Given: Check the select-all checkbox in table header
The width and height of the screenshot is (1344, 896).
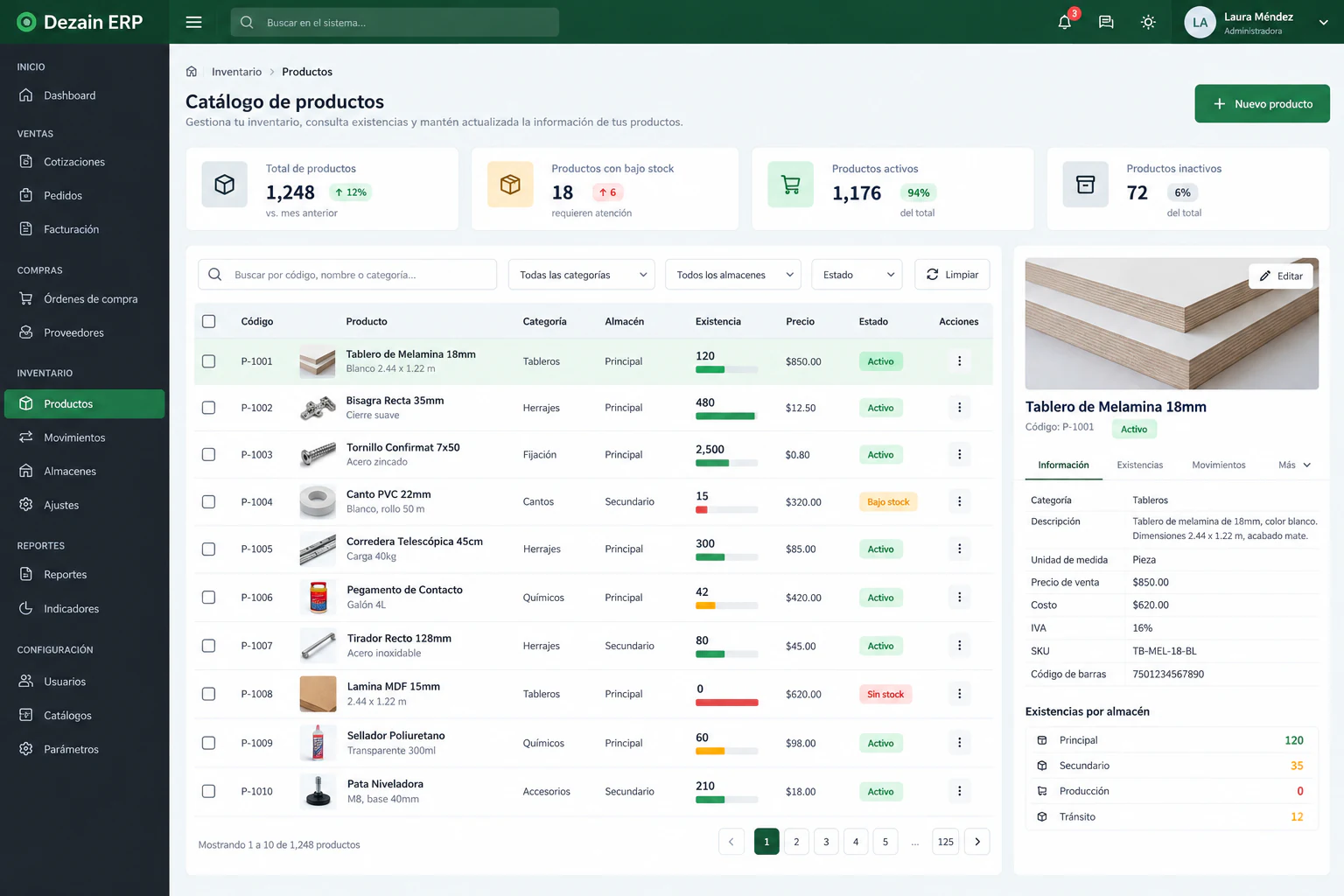Looking at the screenshot, I should (208, 321).
